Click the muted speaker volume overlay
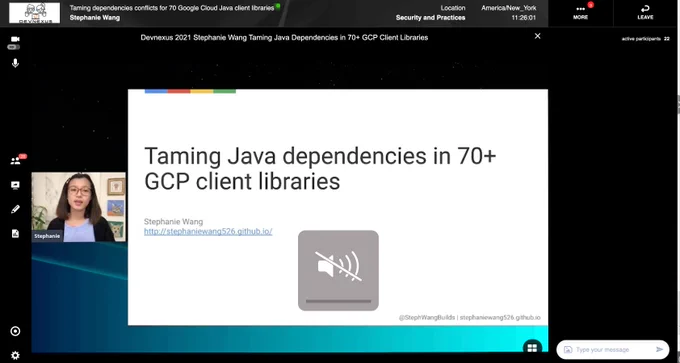The image size is (680, 363). (338, 270)
